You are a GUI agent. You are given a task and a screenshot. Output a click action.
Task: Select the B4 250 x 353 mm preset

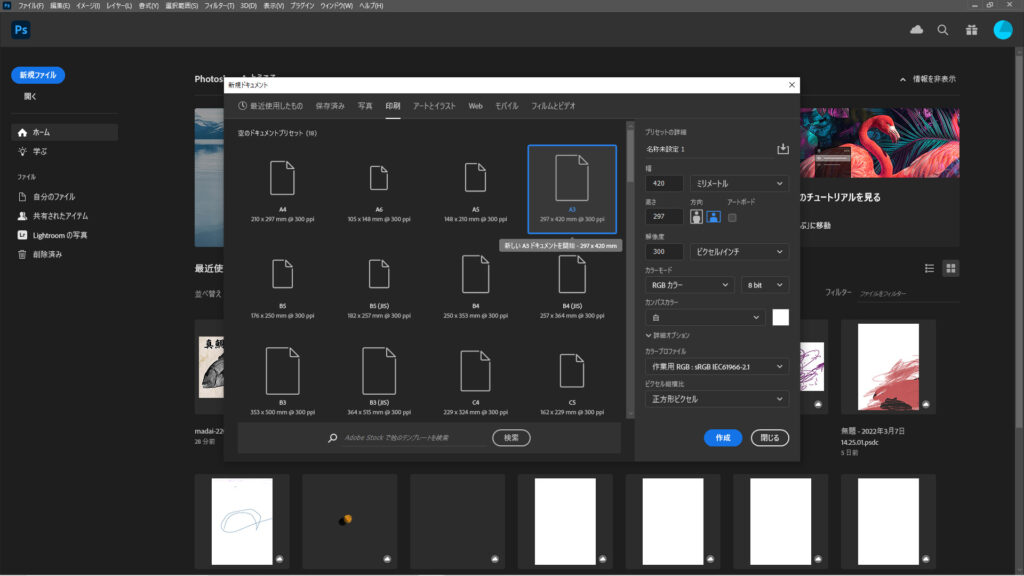(x=475, y=286)
